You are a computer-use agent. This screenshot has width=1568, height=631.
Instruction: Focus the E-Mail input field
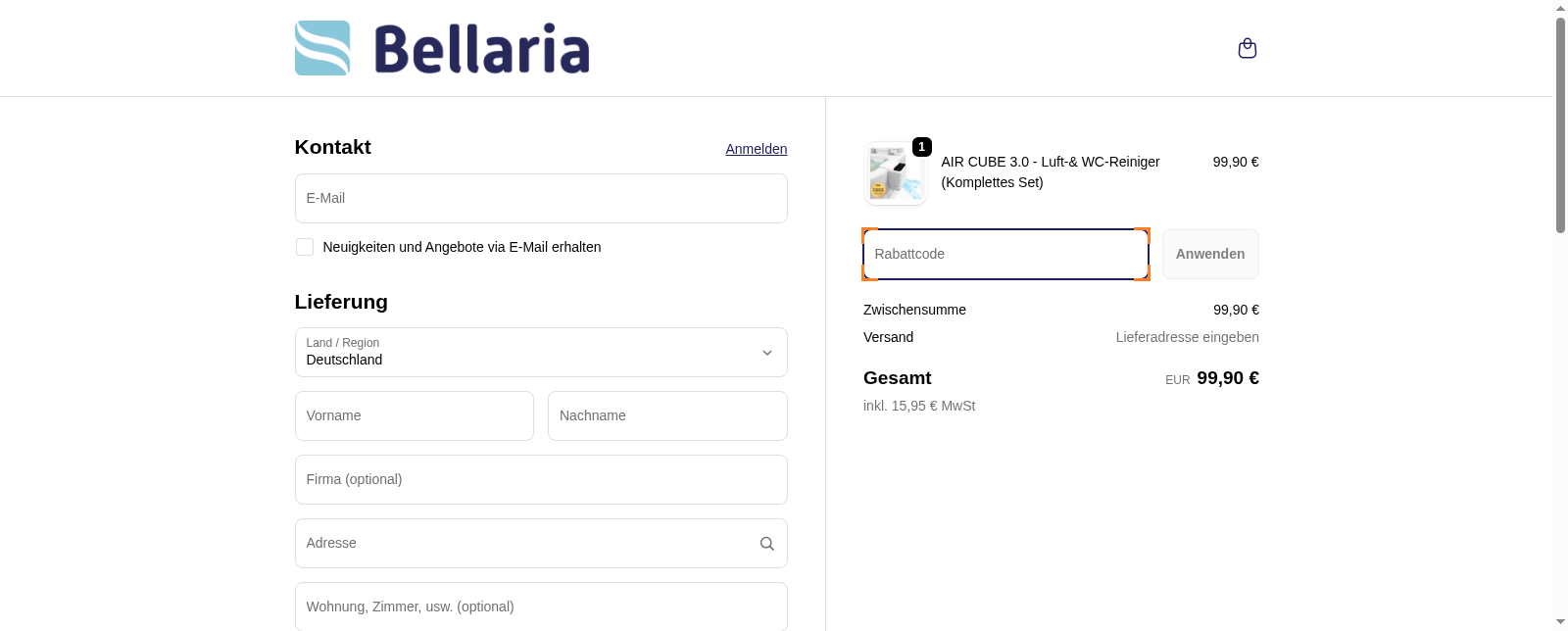[x=541, y=198]
